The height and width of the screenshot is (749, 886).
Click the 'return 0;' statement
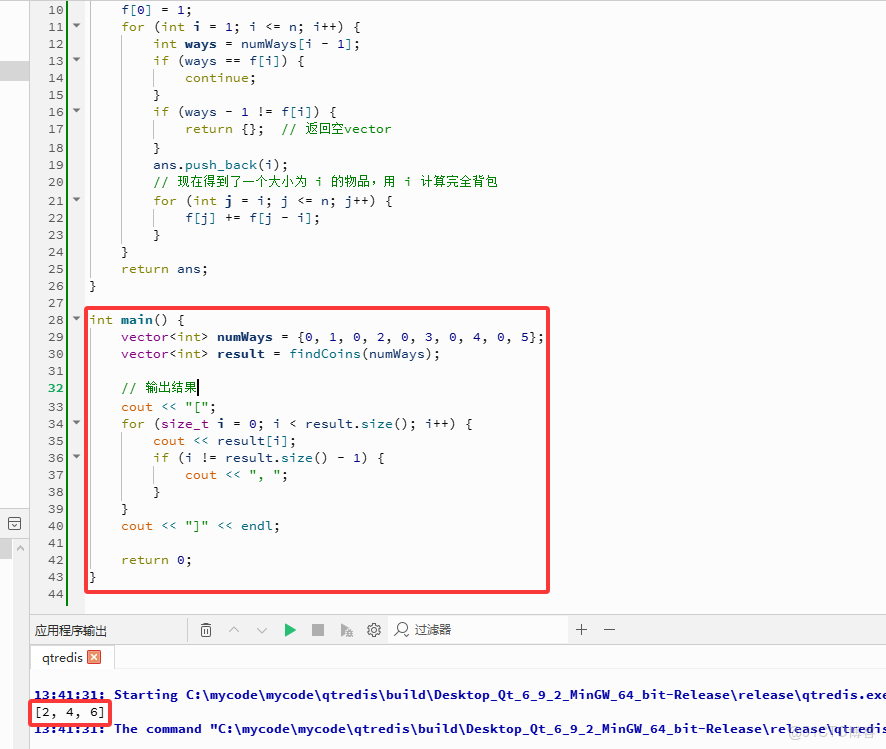click(x=157, y=560)
